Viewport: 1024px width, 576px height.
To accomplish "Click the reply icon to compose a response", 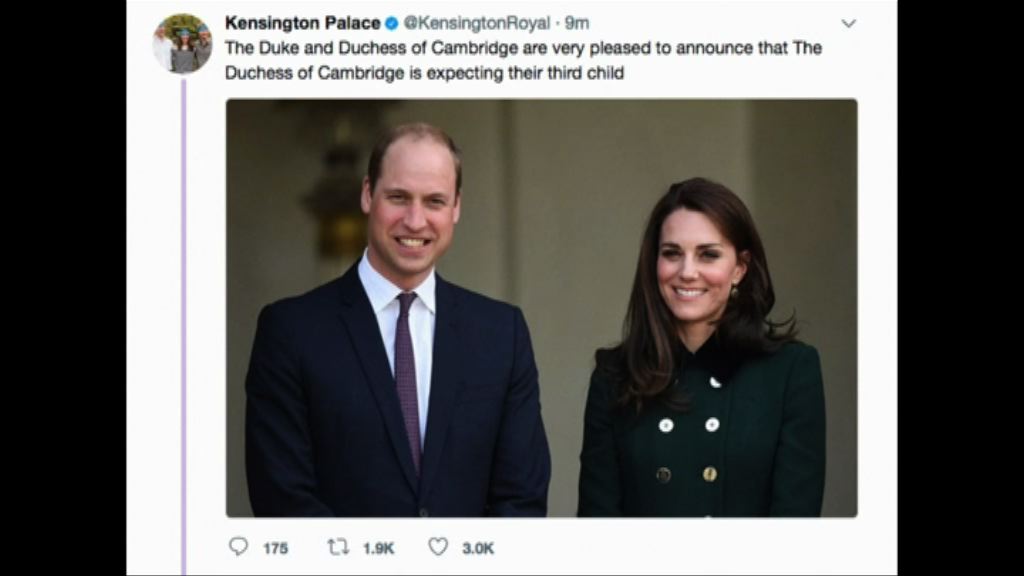I will [x=240, y=547].
